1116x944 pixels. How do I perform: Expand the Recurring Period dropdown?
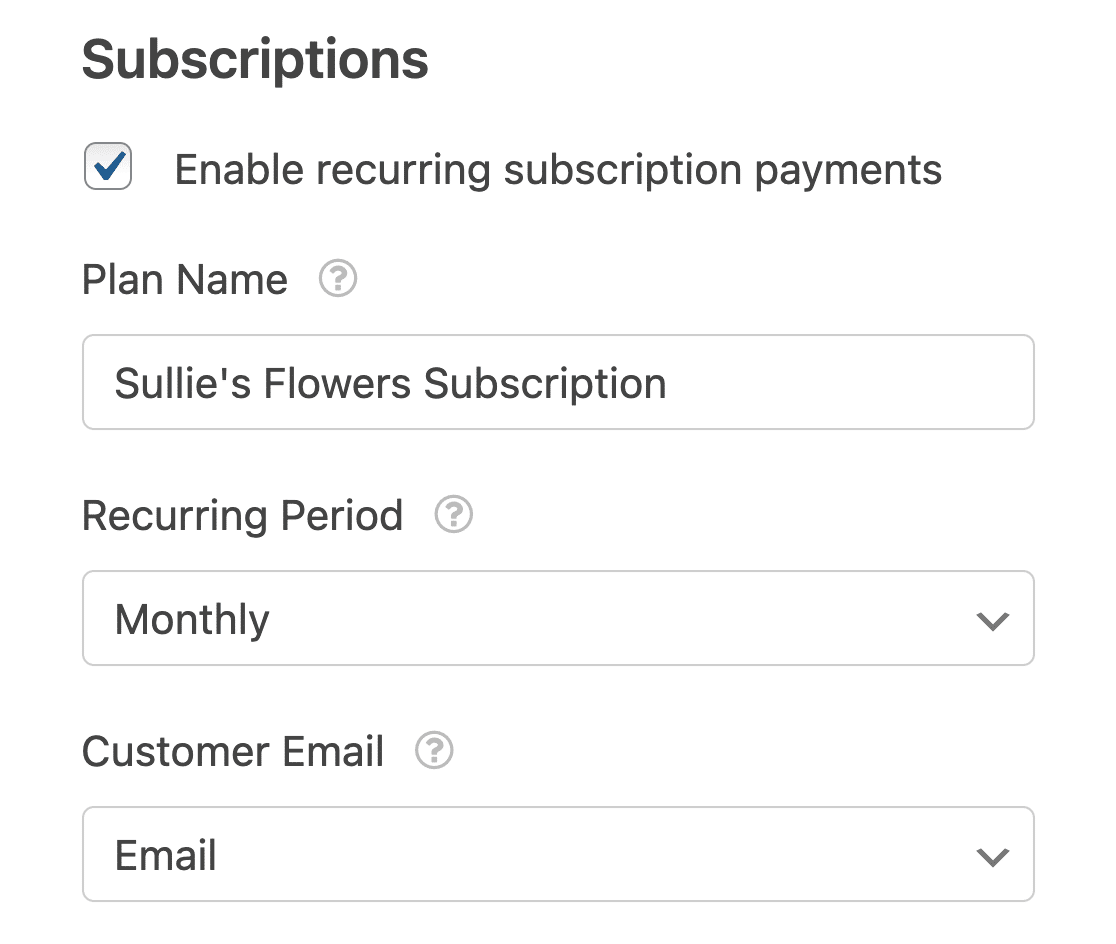(558, 618)
